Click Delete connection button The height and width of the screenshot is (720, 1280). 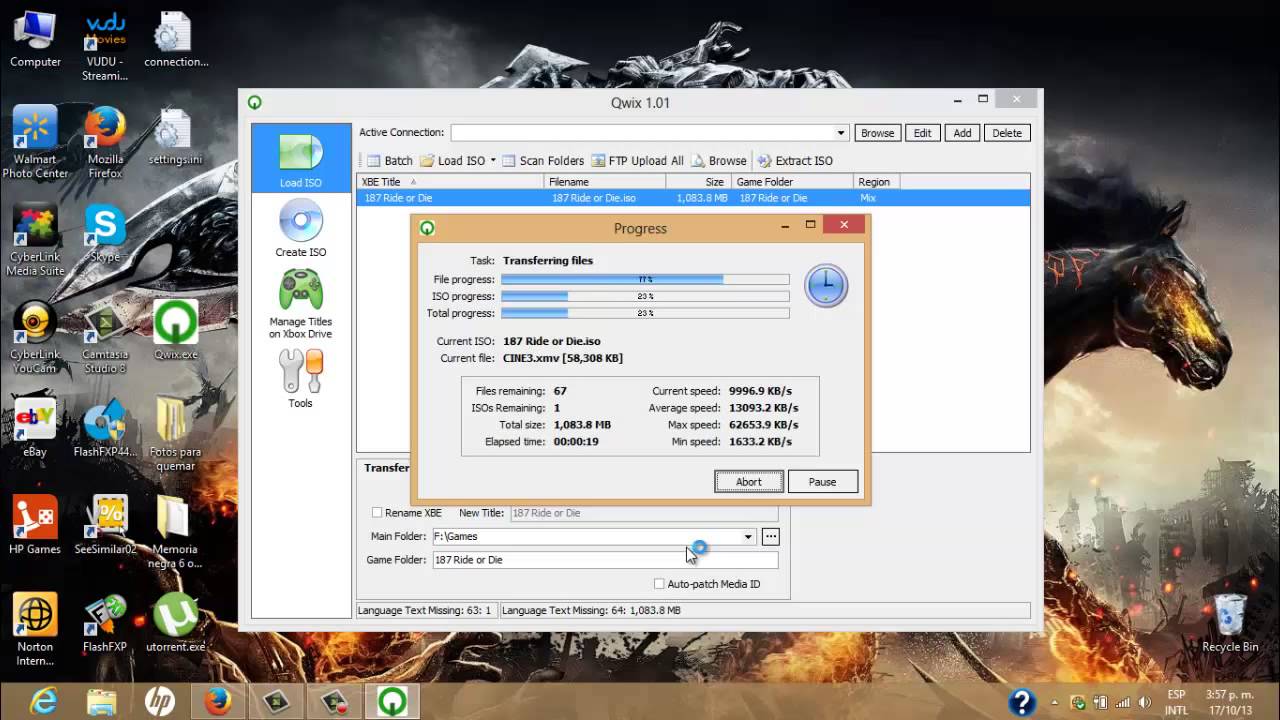(x=1007, y=133)
